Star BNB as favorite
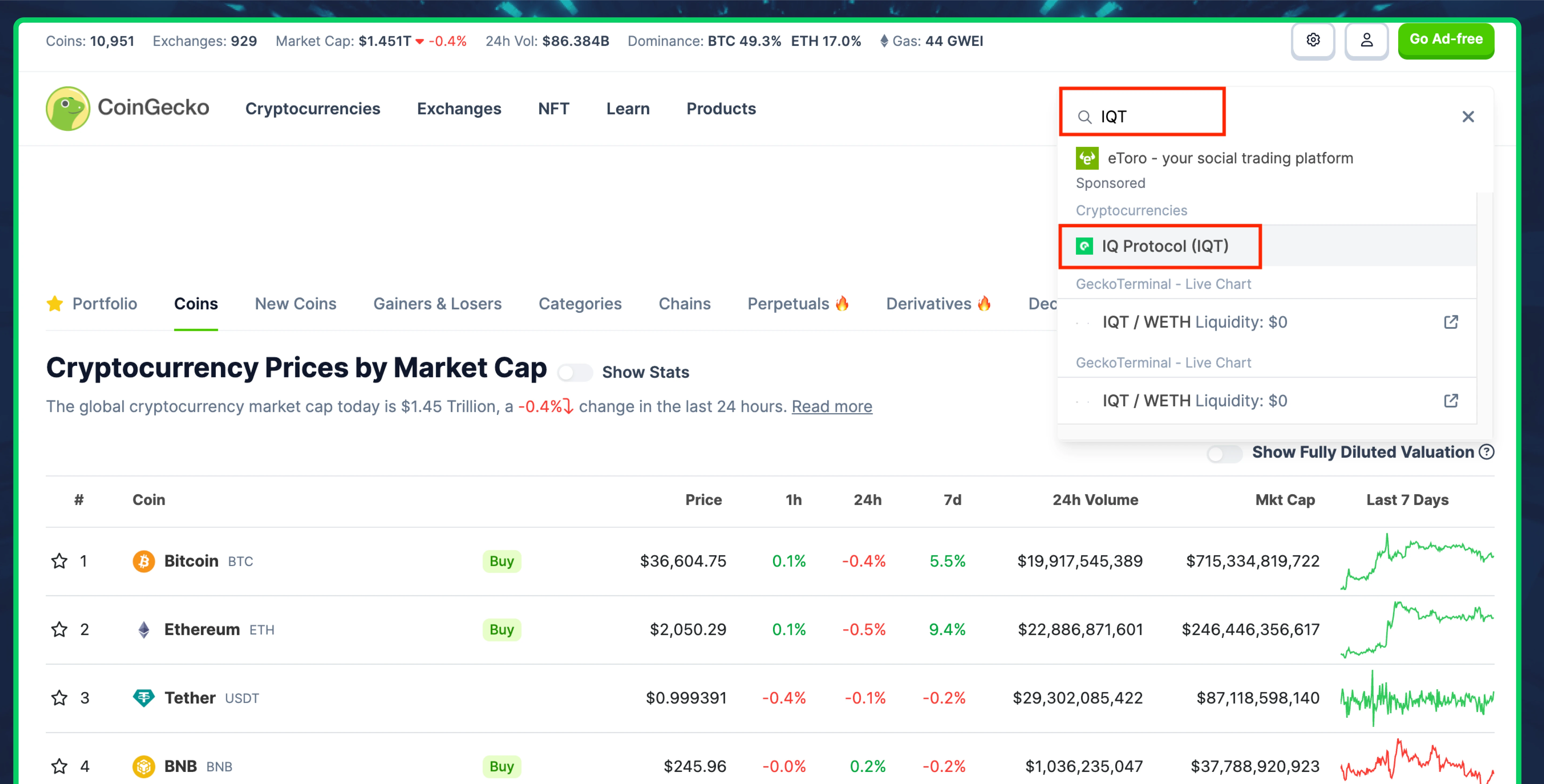1544x784 pixels. 59,766
